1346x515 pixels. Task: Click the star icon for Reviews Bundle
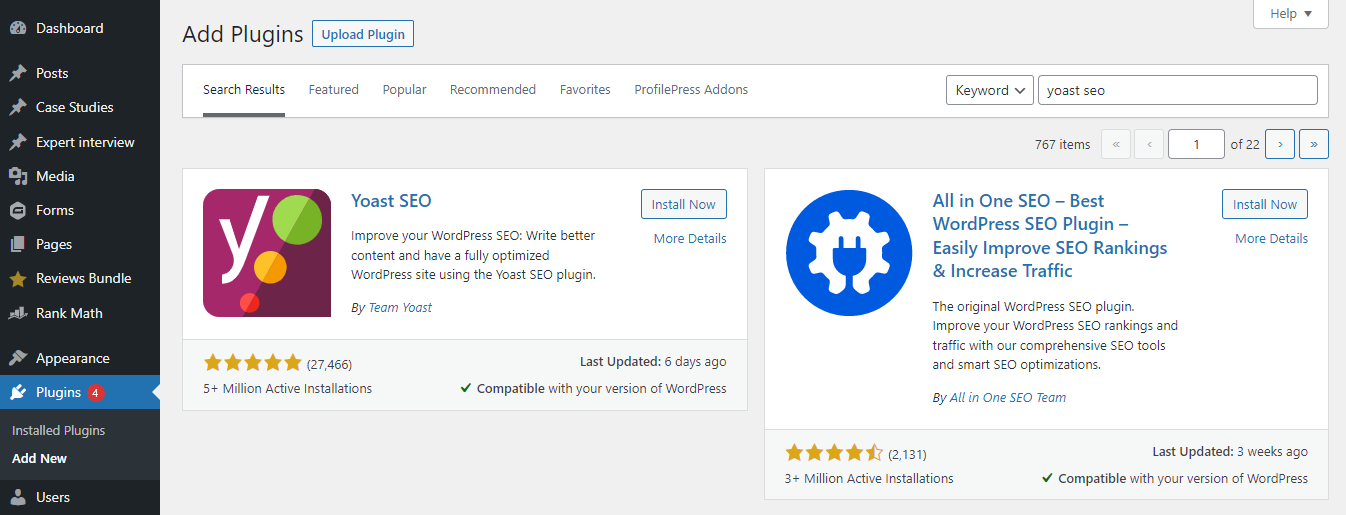click(18, 278)
